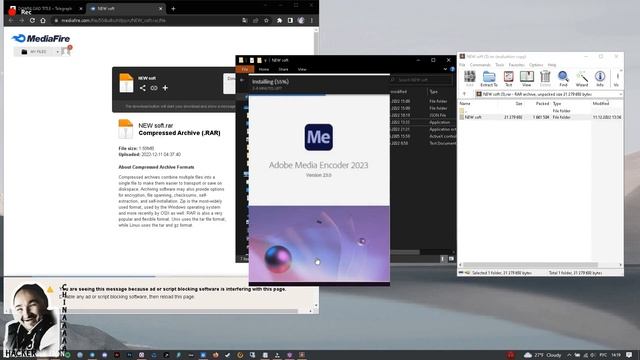This screenshot has width=640, height=360.
Task: Sort WinRAR list by Modified column
Action: click(x=601, y=104)
